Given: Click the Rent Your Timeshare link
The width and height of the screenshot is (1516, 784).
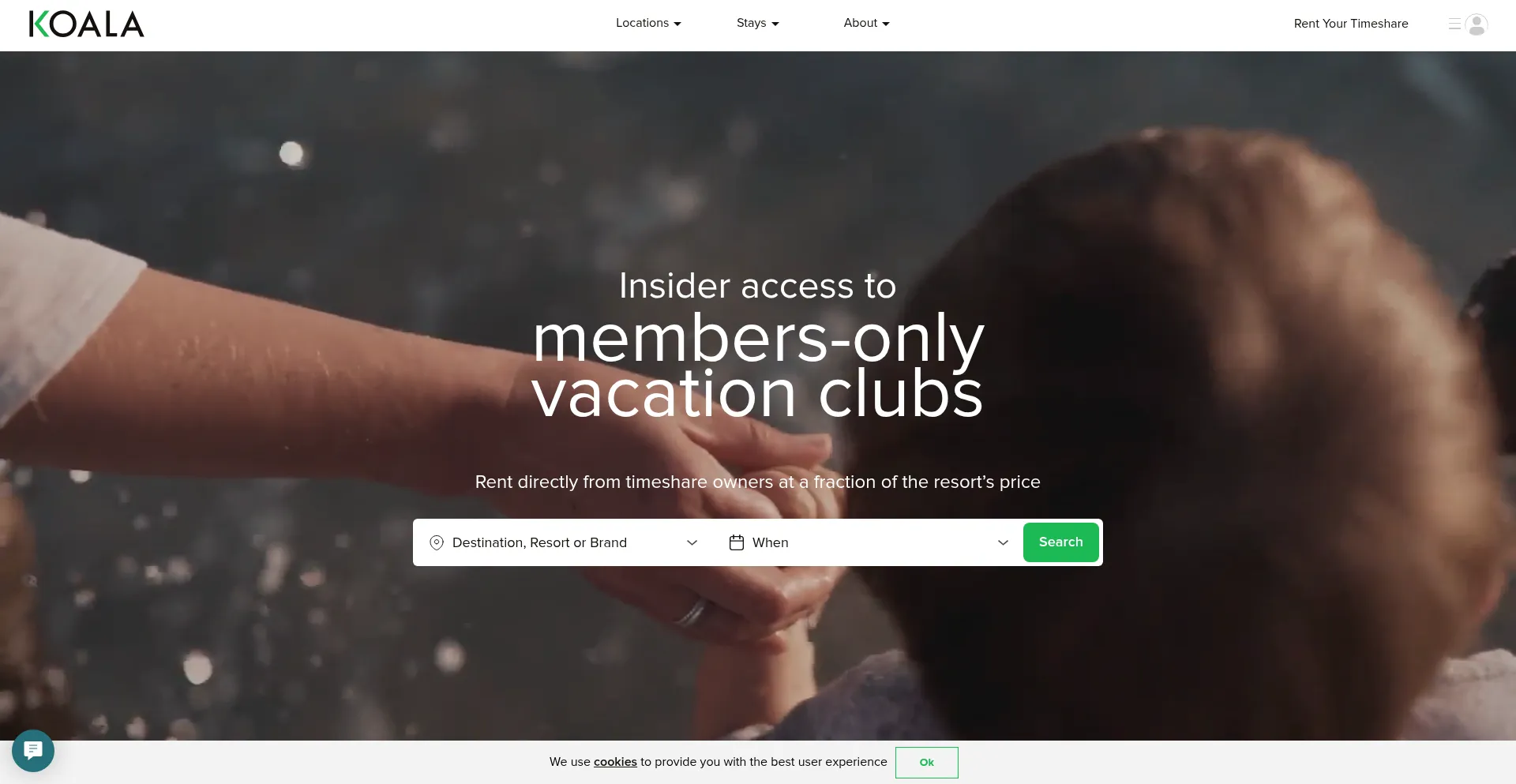Looking at the screenshot, I should (1351, 24).
